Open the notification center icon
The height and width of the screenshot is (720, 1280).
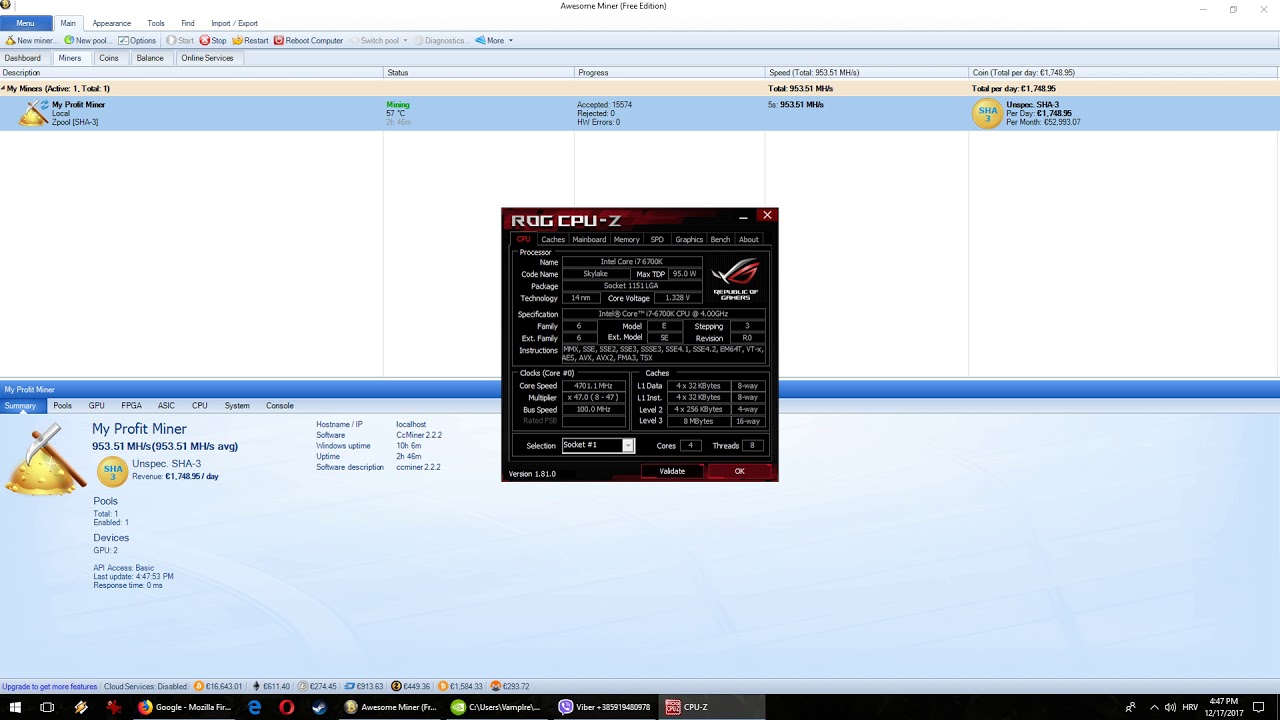[1259, 707]
